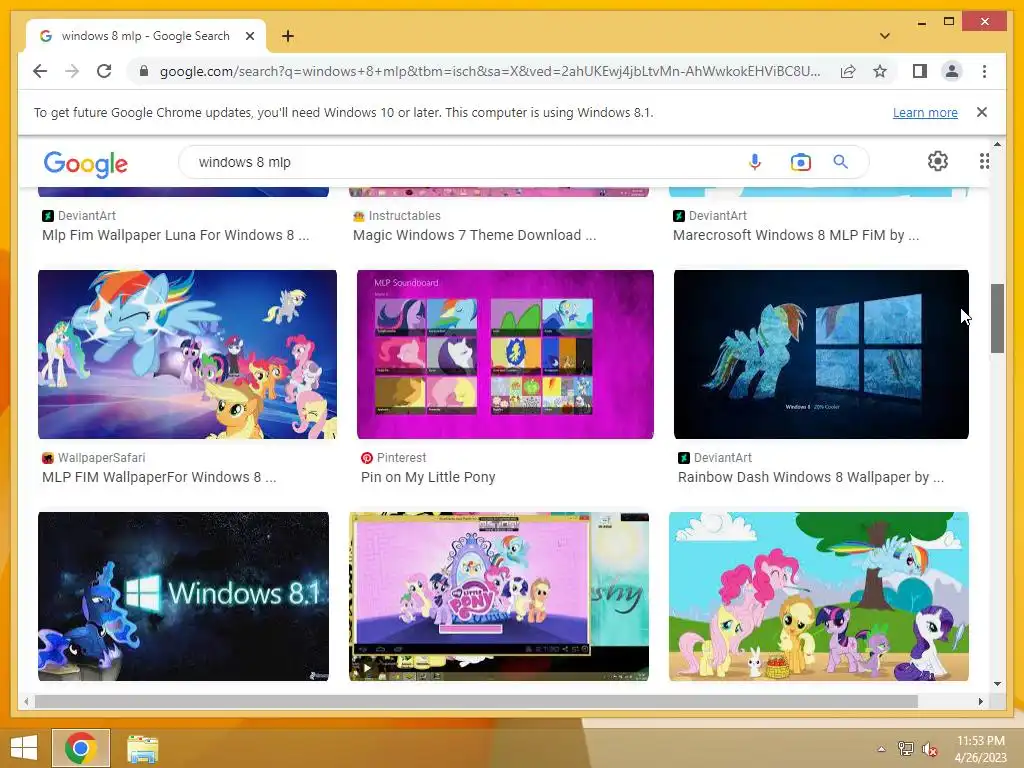The image size is (1024, 768).
Task: Open the Windows Start button
Action: [x=24, y=748]
